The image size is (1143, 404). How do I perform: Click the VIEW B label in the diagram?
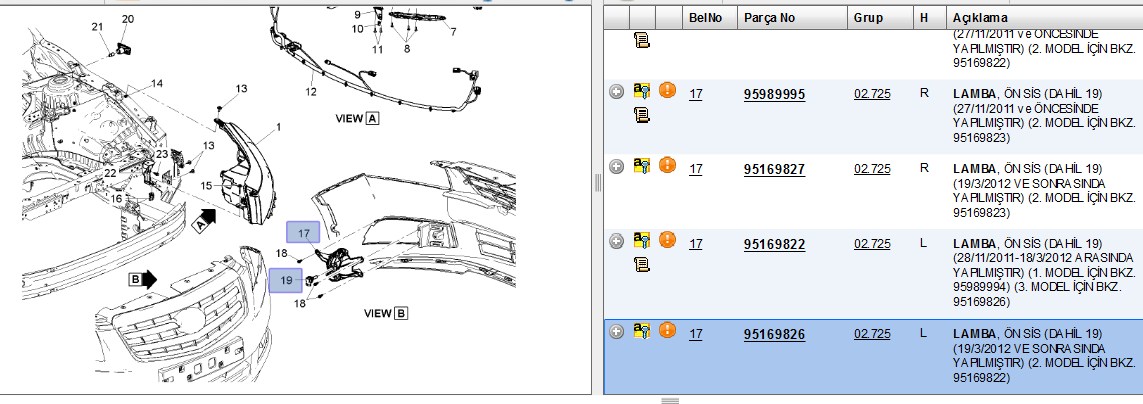386,314
